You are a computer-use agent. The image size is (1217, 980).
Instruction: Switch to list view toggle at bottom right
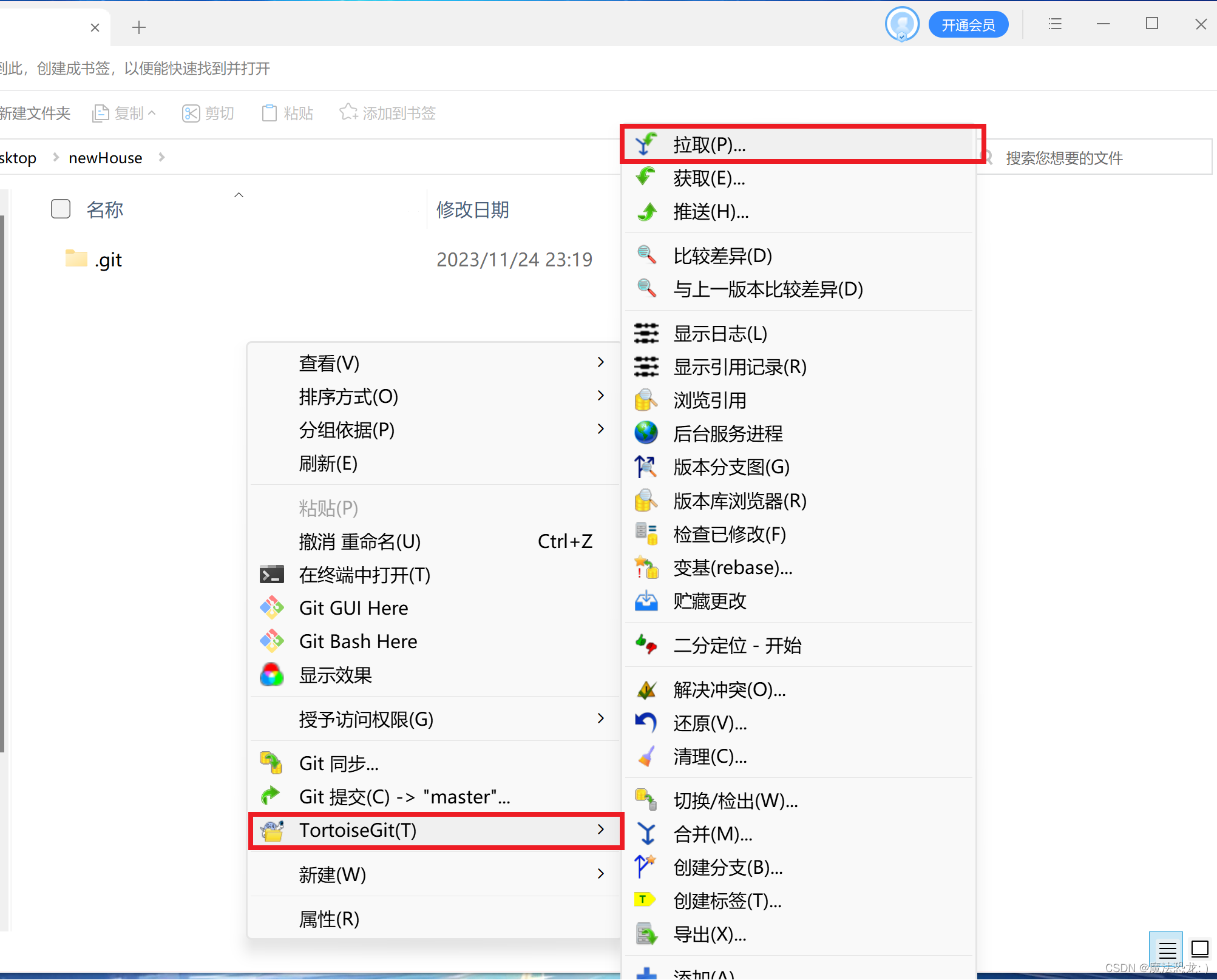pyautogui.click(x=1167, y=948)
